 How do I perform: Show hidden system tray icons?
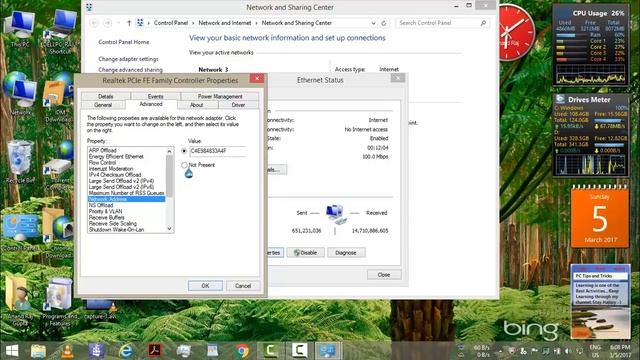[500, 351]
